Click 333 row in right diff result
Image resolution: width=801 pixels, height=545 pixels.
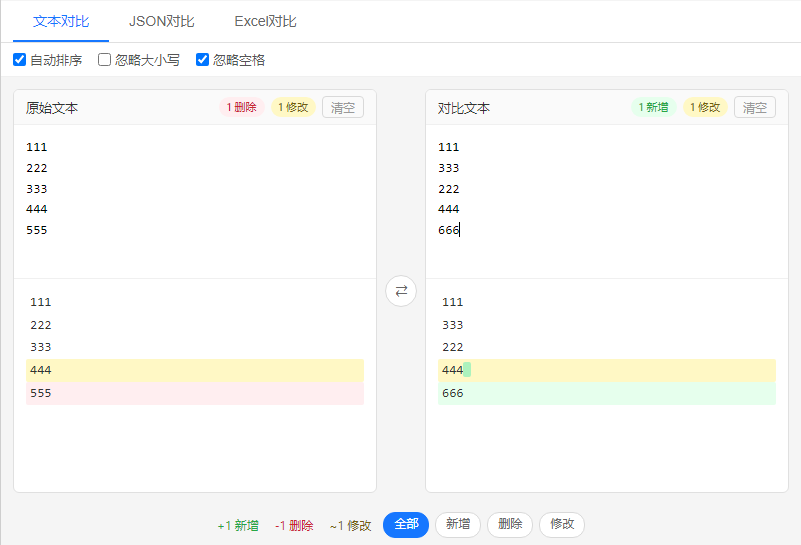607,325
